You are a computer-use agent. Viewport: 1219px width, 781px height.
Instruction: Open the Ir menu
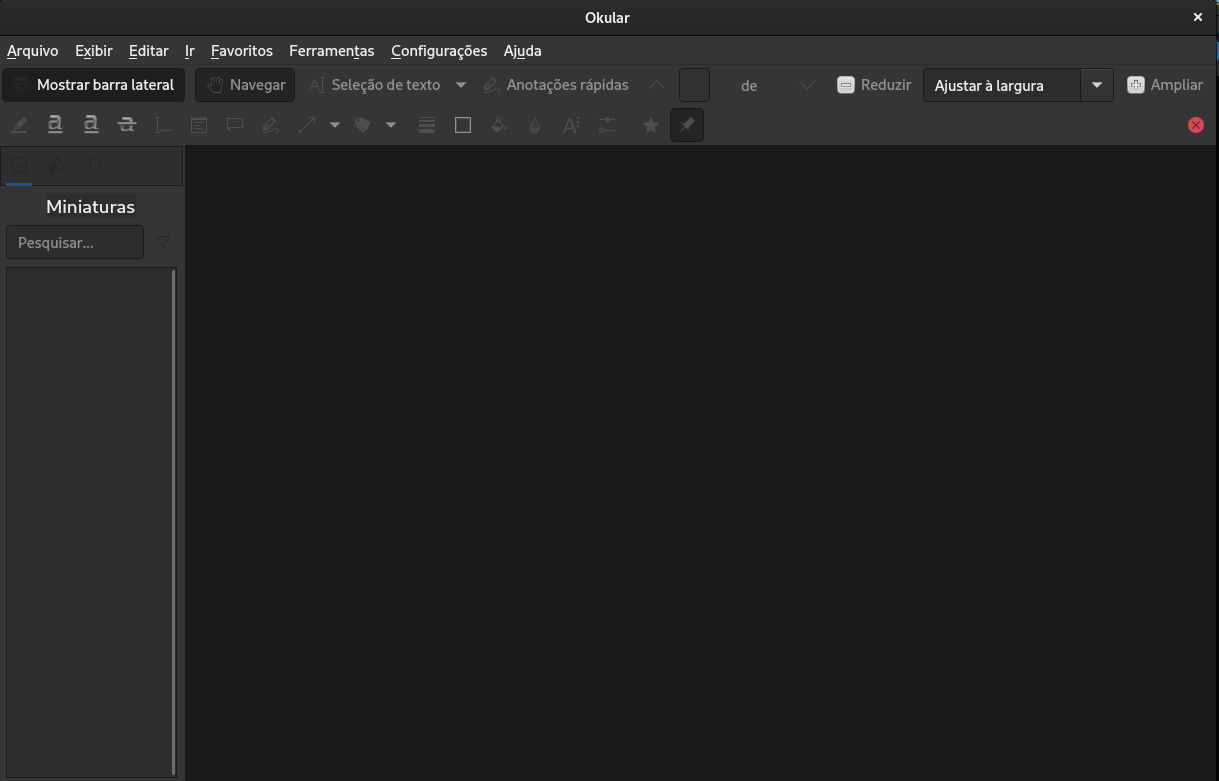tap(189, 50)
